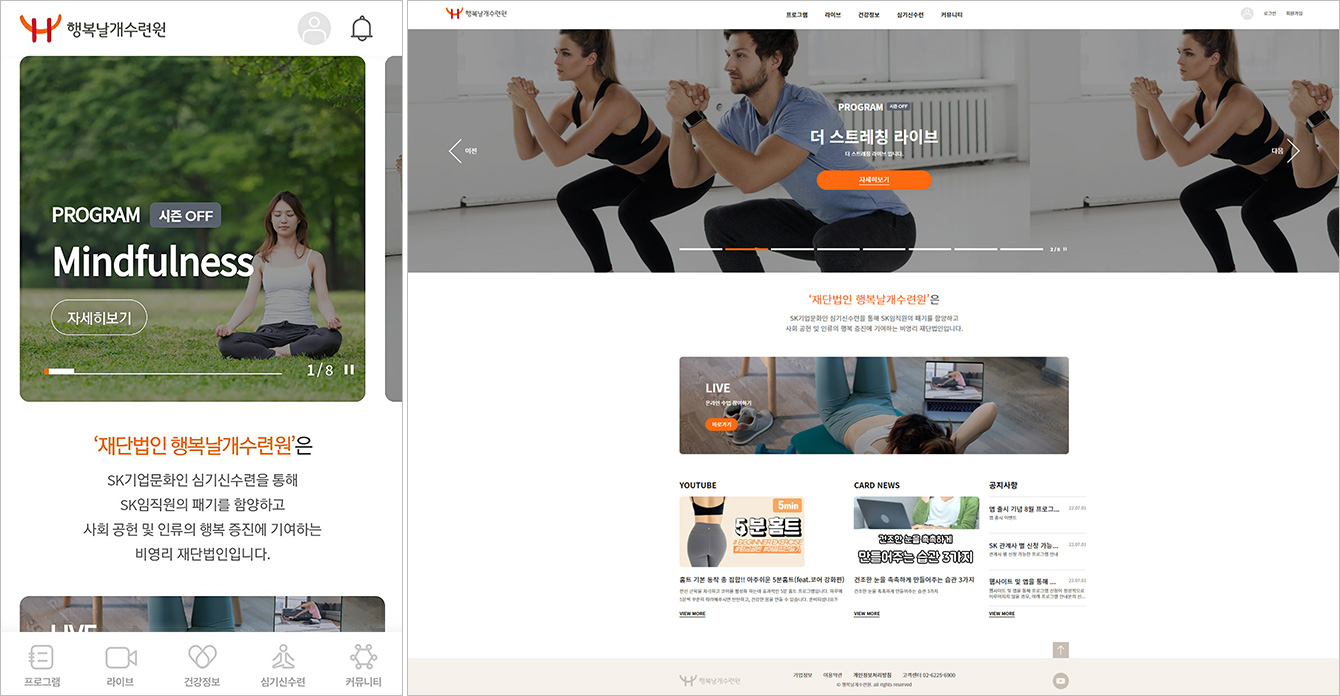The image size is (1340, 696).
Task: Pause the desktop banner slideshow
Action: (1065, 249)
